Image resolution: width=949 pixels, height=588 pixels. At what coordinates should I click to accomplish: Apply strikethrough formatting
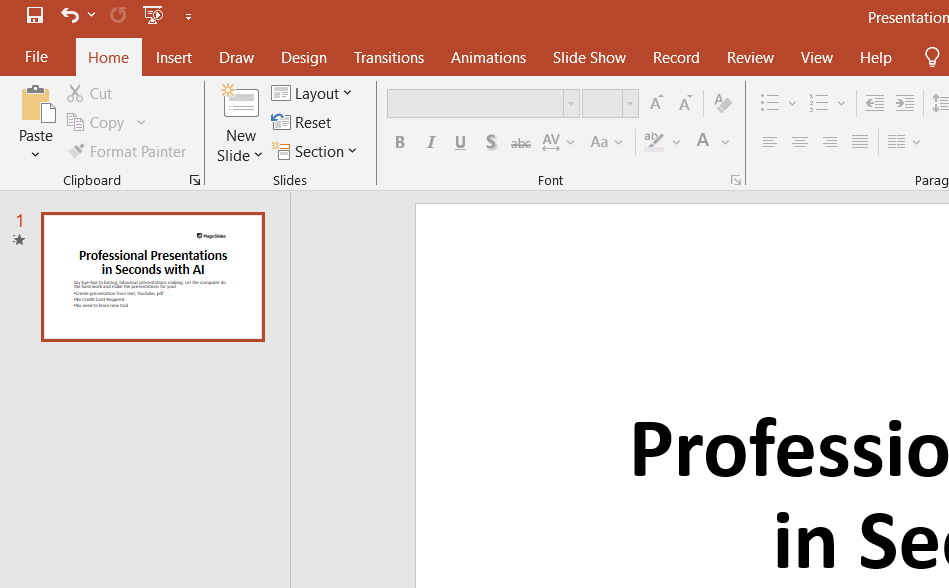tap(520, 142)
